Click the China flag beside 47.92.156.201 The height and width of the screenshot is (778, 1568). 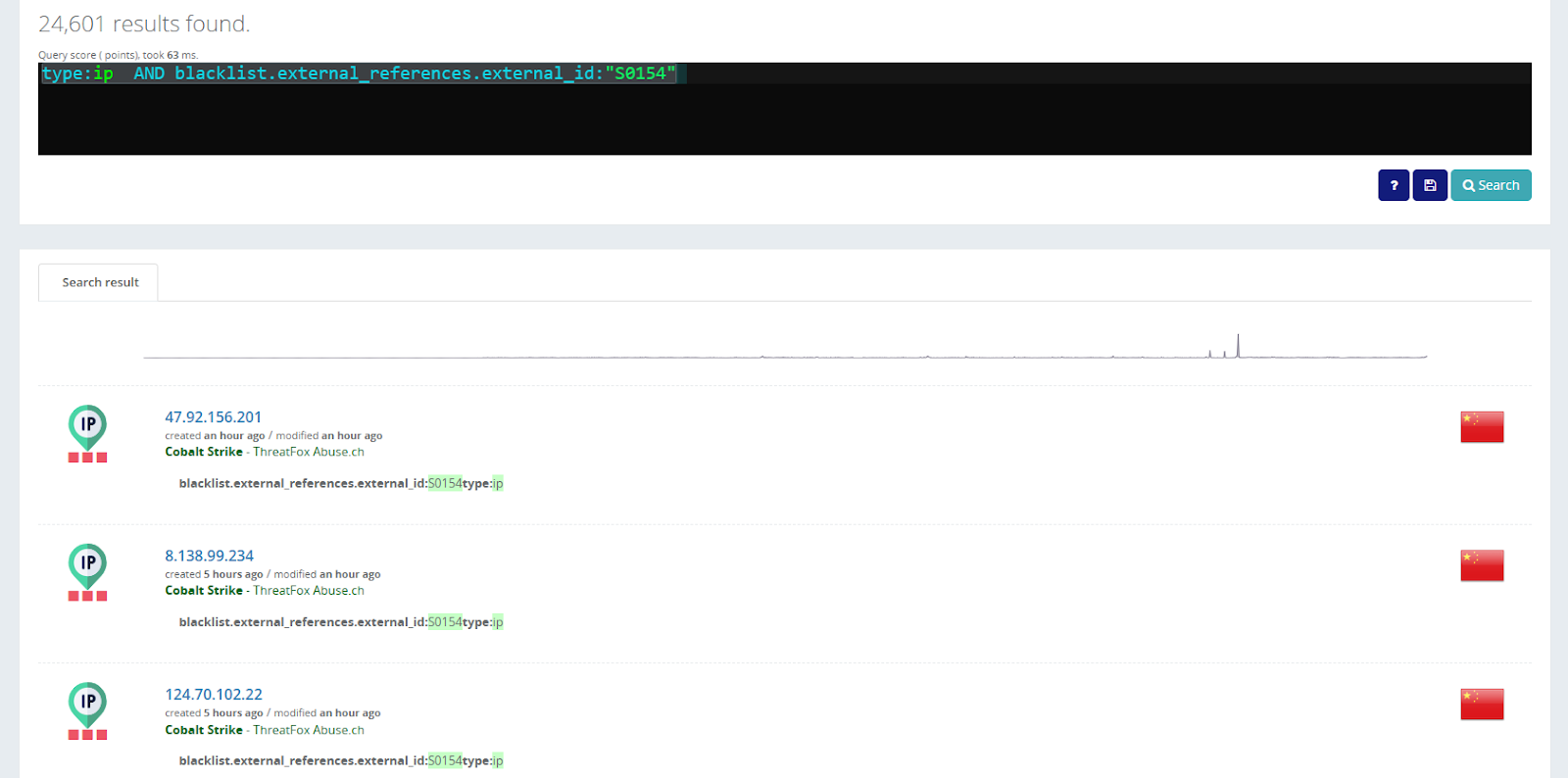click(1481, 427)
